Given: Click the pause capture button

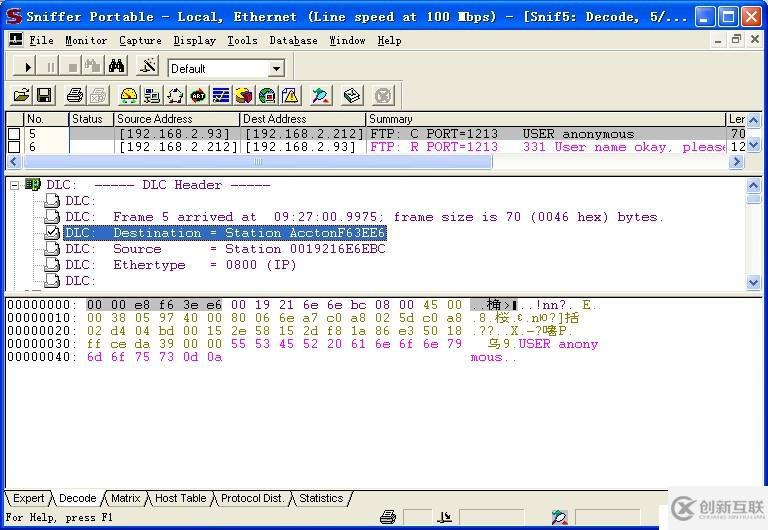Looking at the screenshot, I should pos(50,66).
